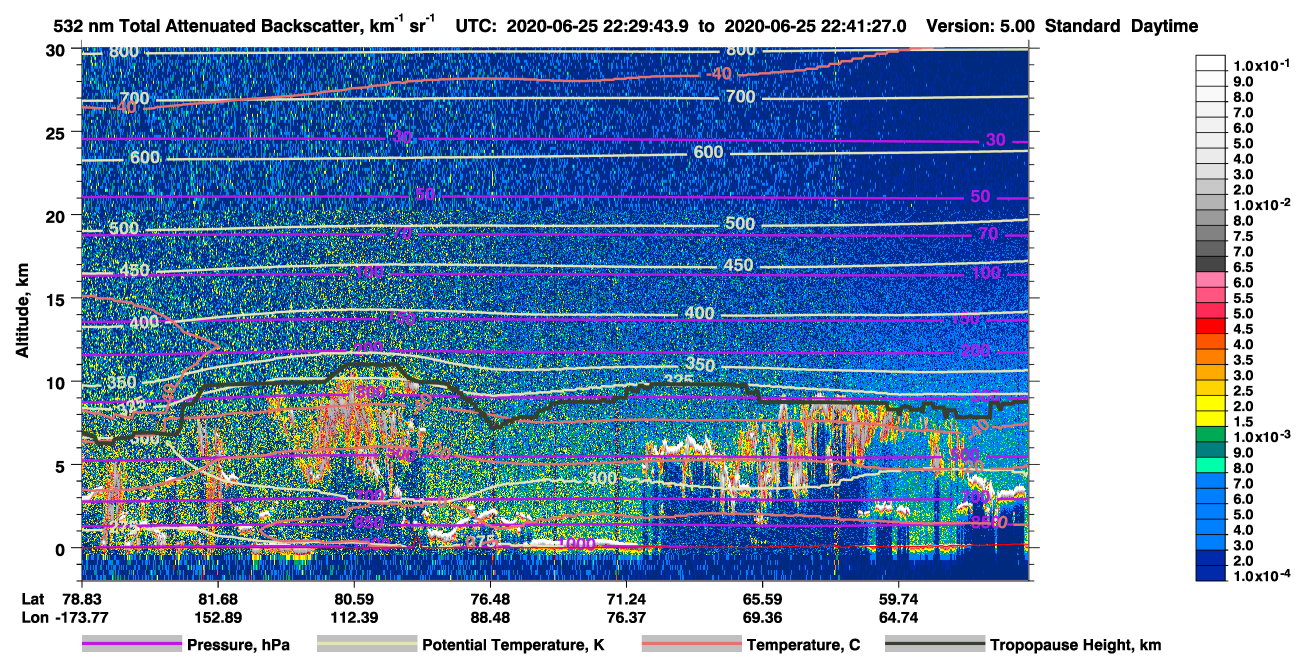Click the pale Potential Temperature line sample in legend

click(366, 645)
